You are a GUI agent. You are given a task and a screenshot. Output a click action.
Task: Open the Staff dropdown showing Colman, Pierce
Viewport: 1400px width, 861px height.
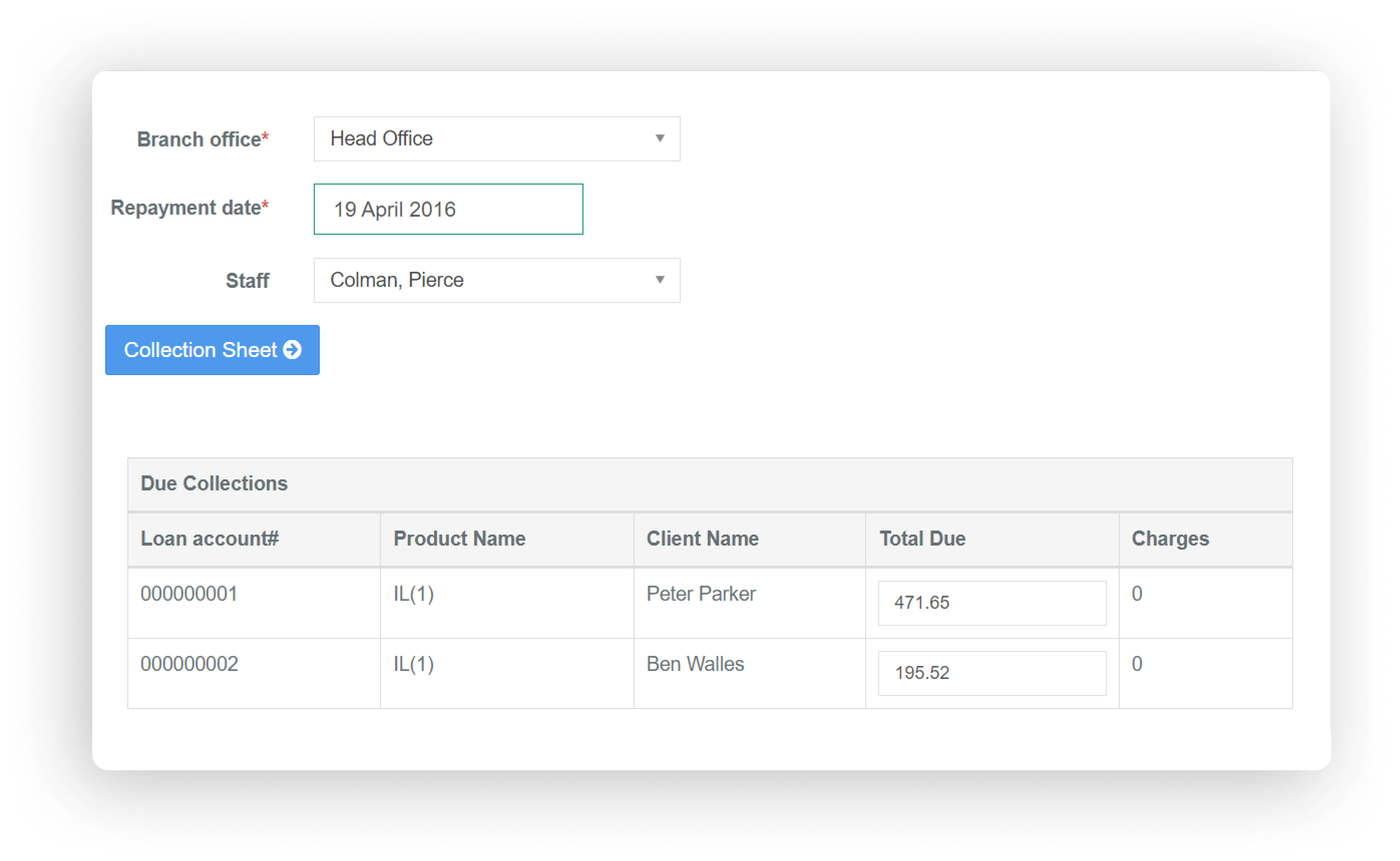point(497,280)
